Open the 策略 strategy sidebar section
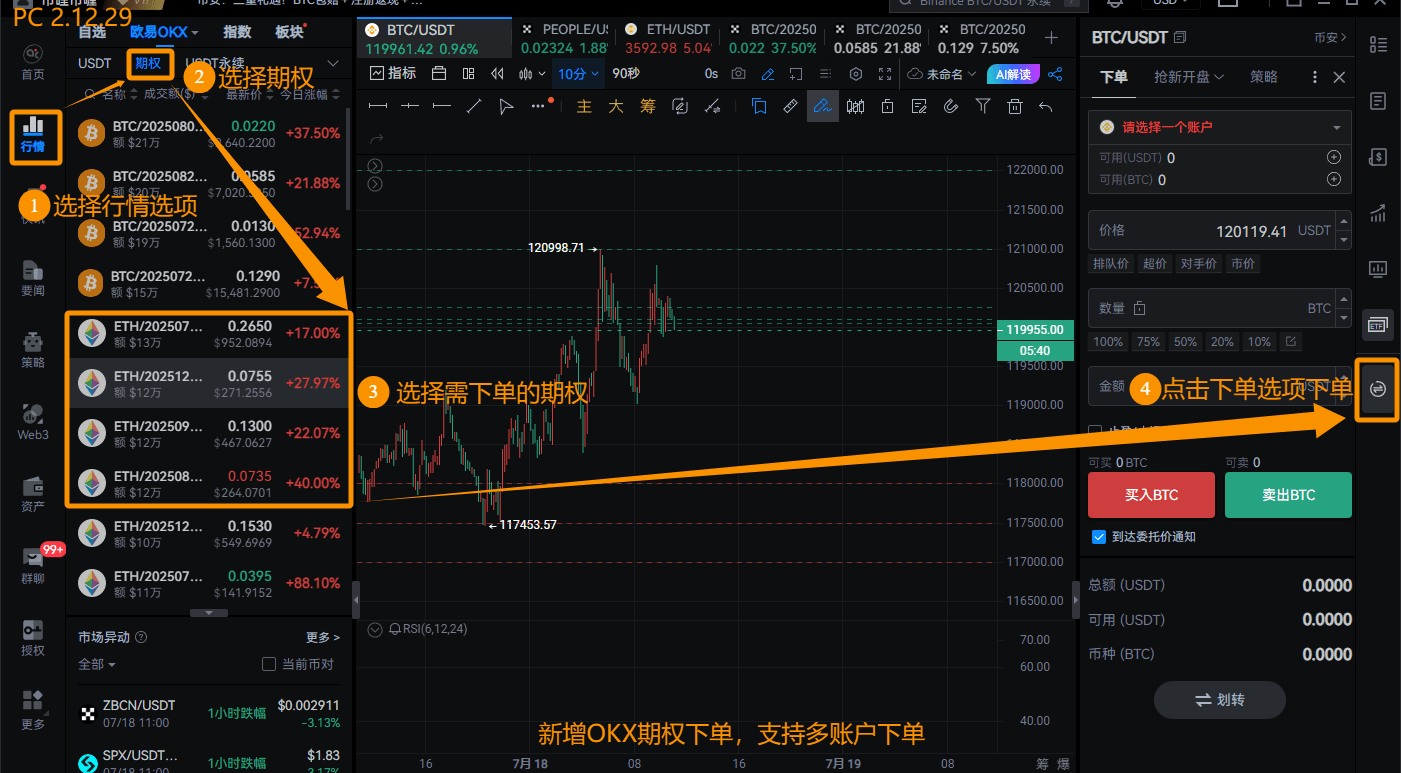The image size is (1401, 773). point(33,350)
